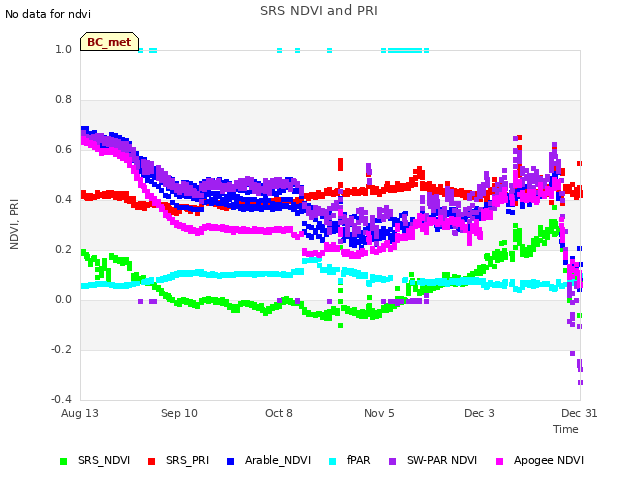Click the cyan fPAR legend swatch
The height and width of the screenshot is (480, 640).
point(333,461)
